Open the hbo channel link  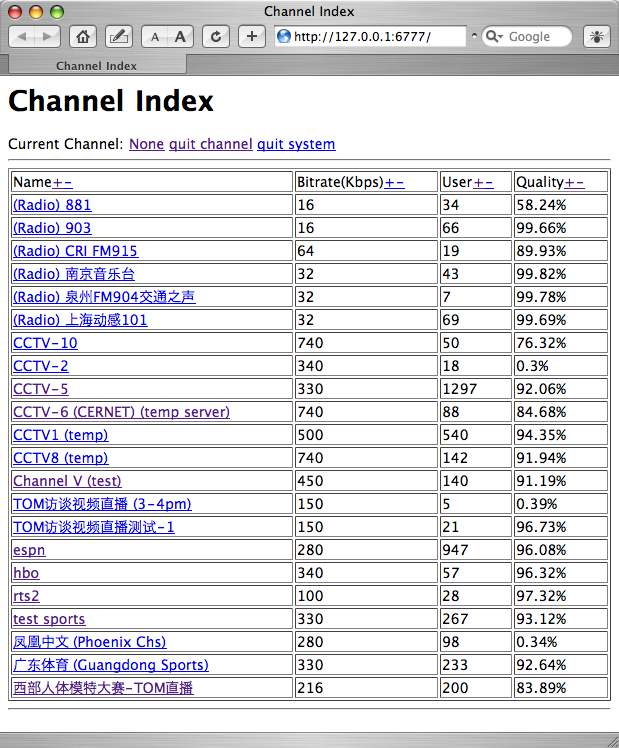click(26, 573)
